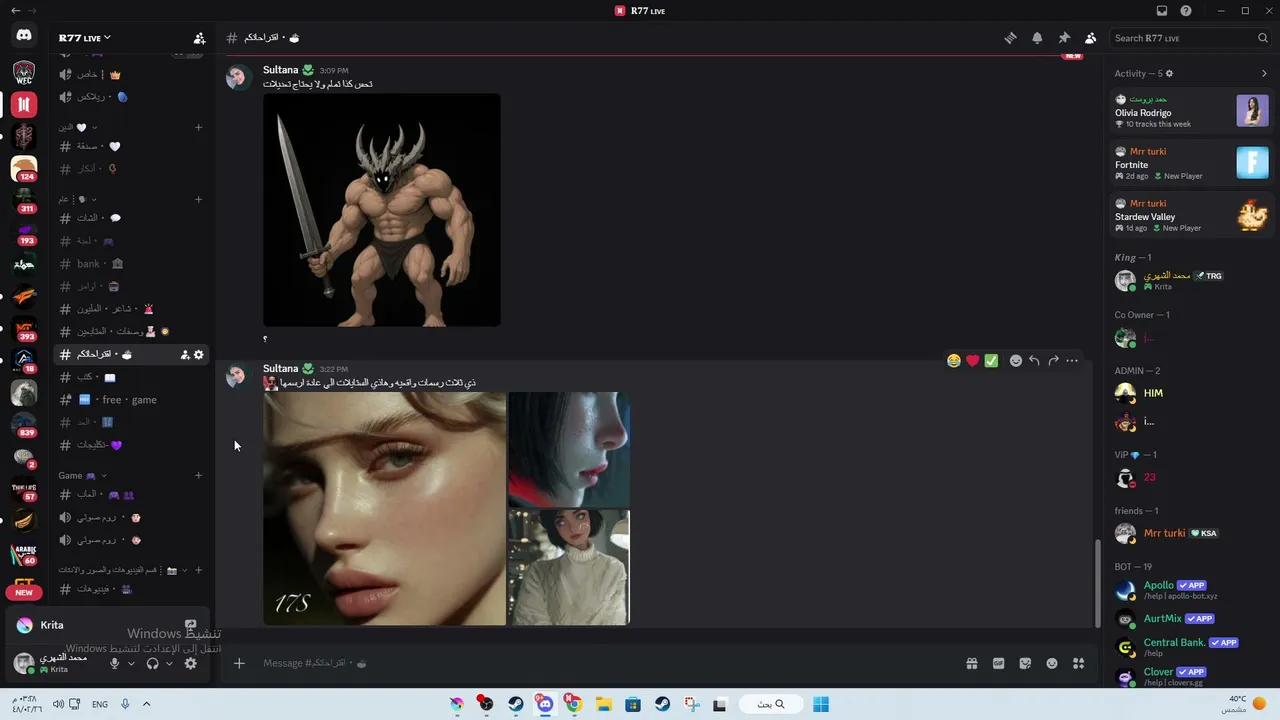Collapse the Game category
Viewport: 1280px width, 720px height.
(83, 475)
